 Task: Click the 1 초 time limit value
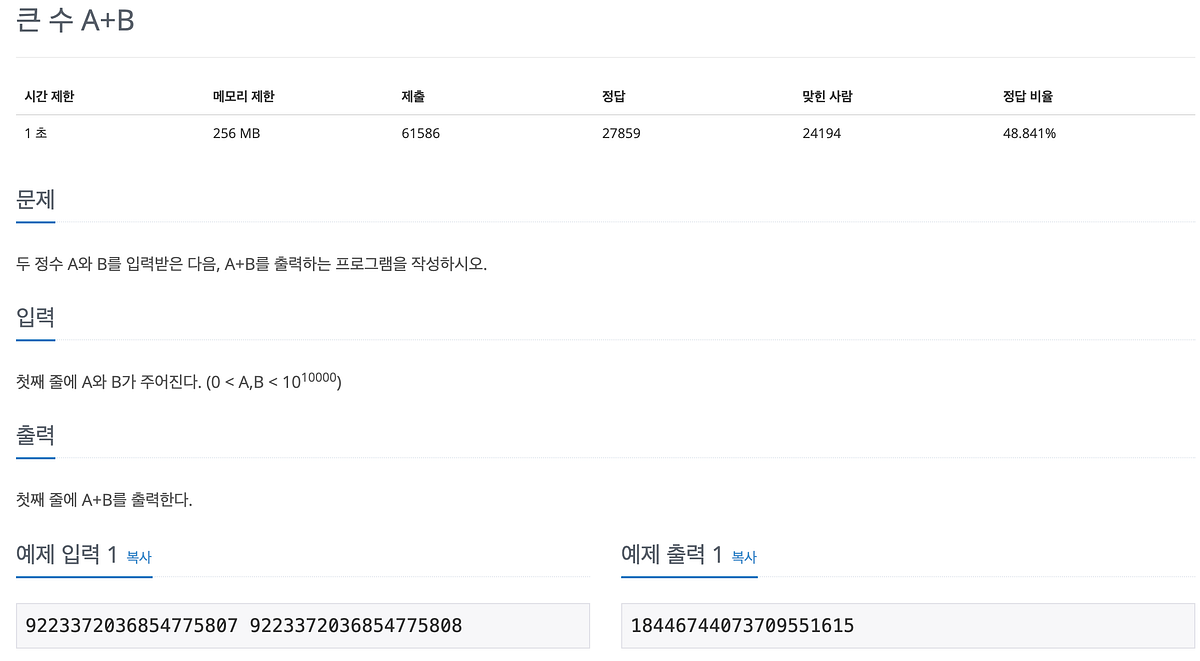tap(35, 132)
